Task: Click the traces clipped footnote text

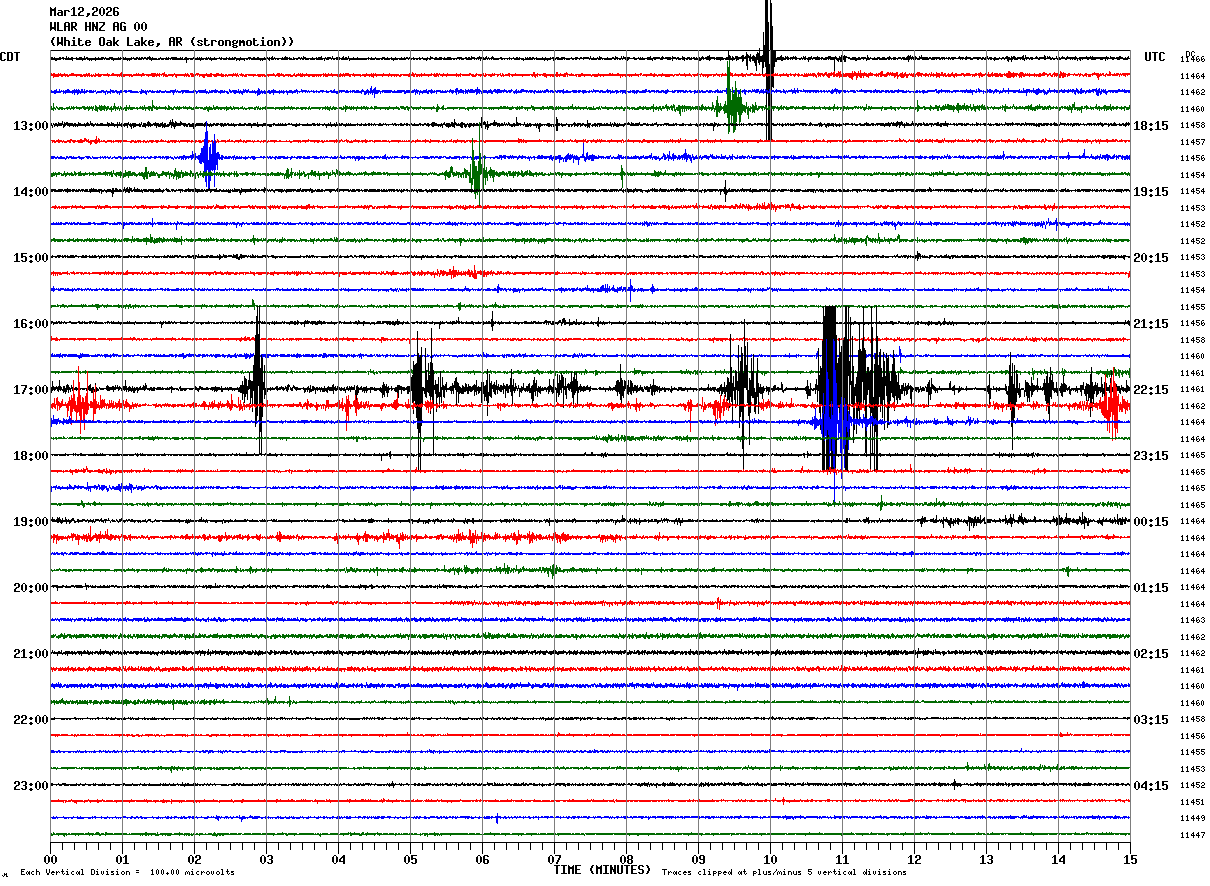Action: [x=784, y=873]
